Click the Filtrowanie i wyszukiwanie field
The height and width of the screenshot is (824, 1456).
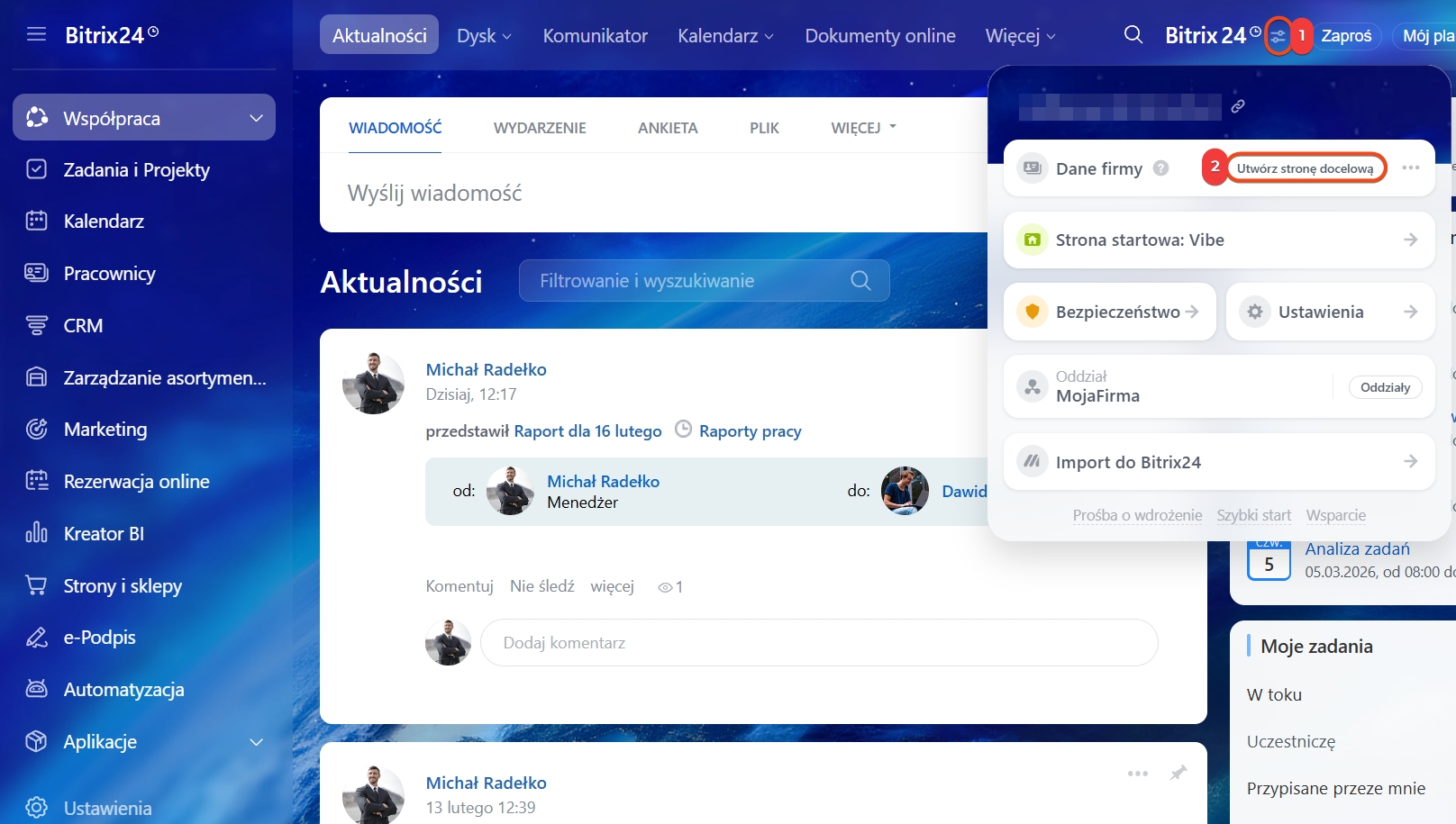point(685,281)
